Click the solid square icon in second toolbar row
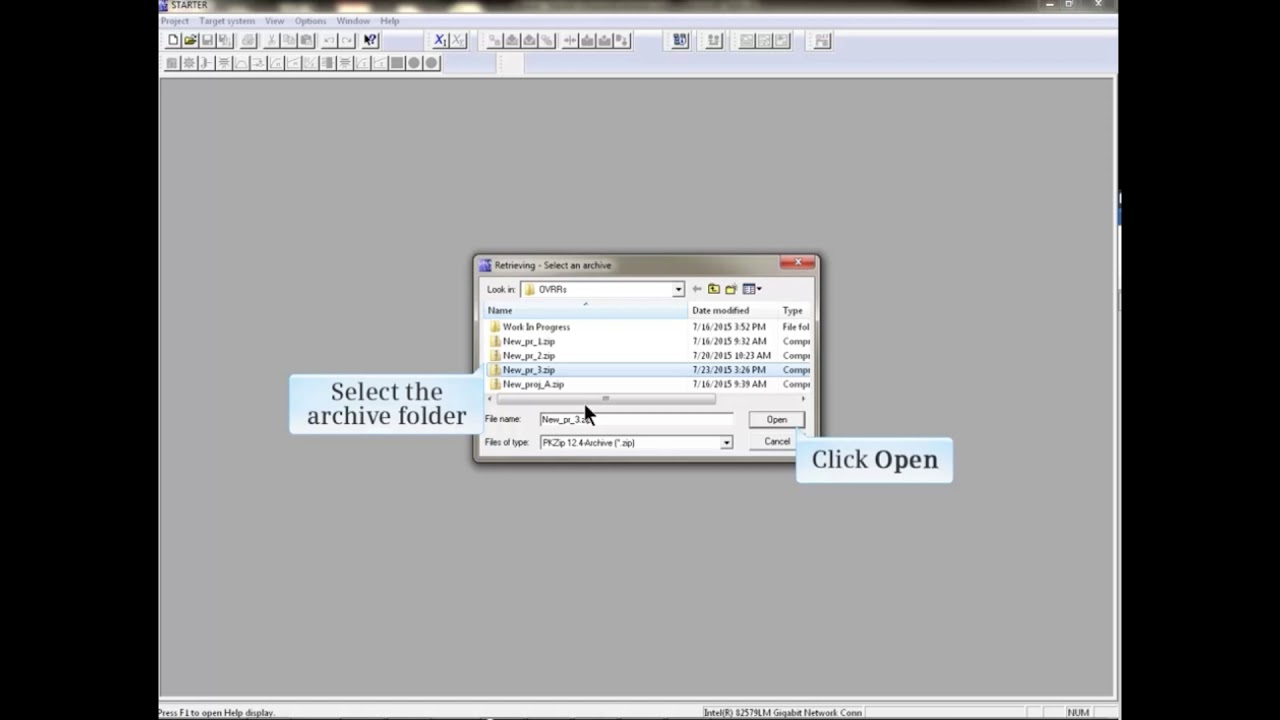The width and height of the screenshot is (1280, 720). click(x=397, y=63)
